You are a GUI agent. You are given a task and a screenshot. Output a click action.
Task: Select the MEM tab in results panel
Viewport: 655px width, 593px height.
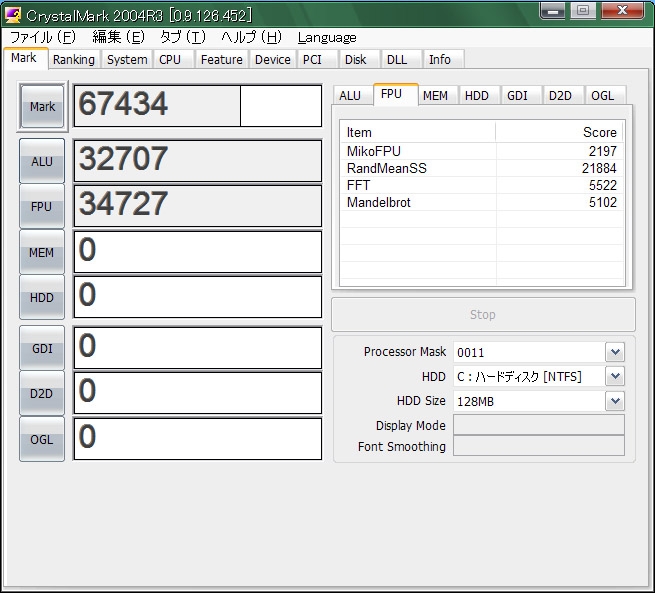point(435,96)
